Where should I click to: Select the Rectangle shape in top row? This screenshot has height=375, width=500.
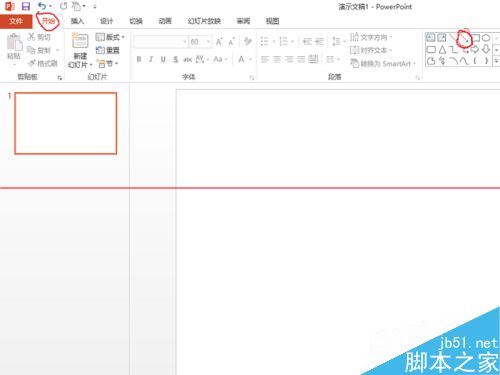[x=475, y=38]
